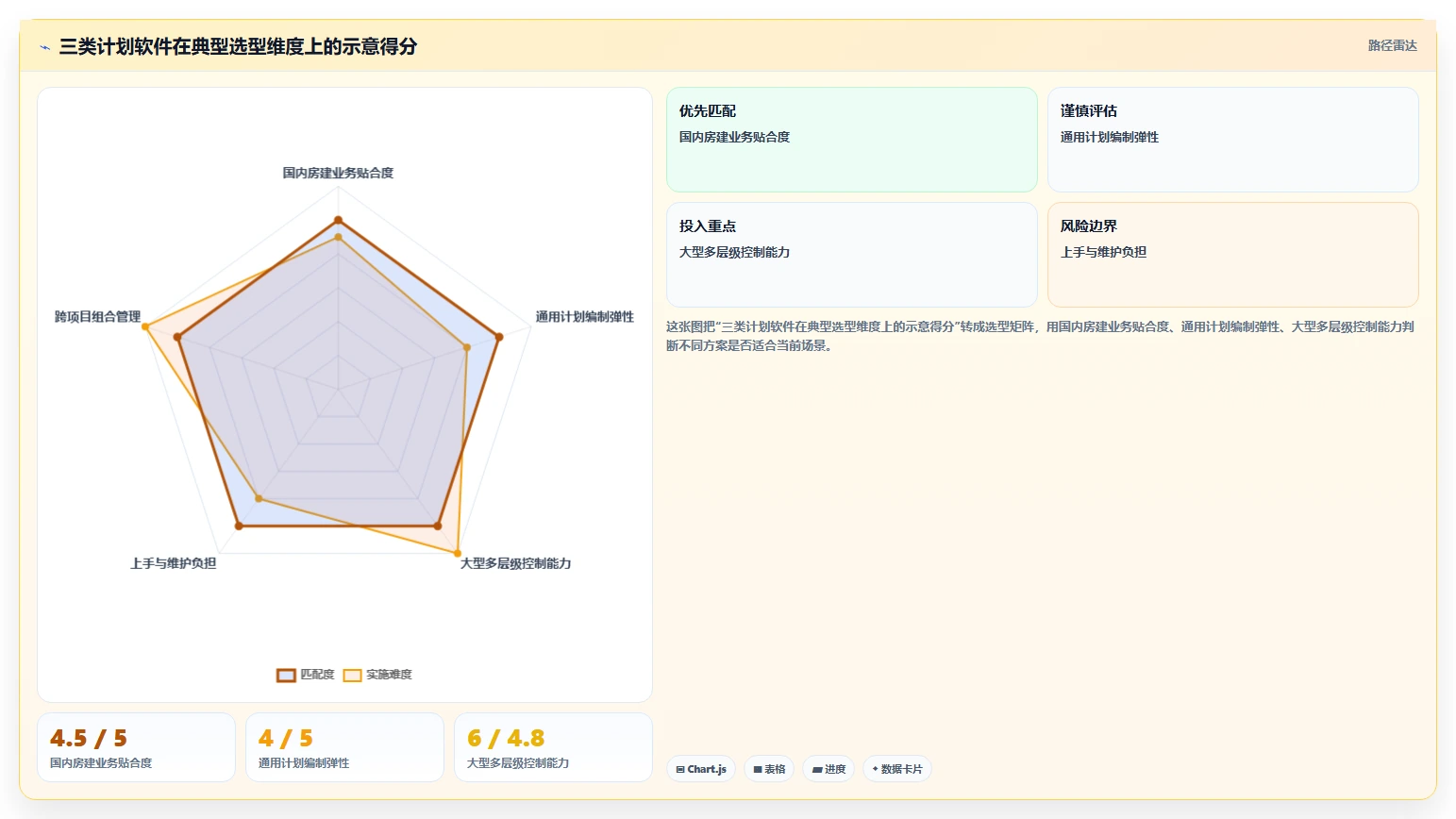Open the 谨慎评估 card

point(1233,140)
